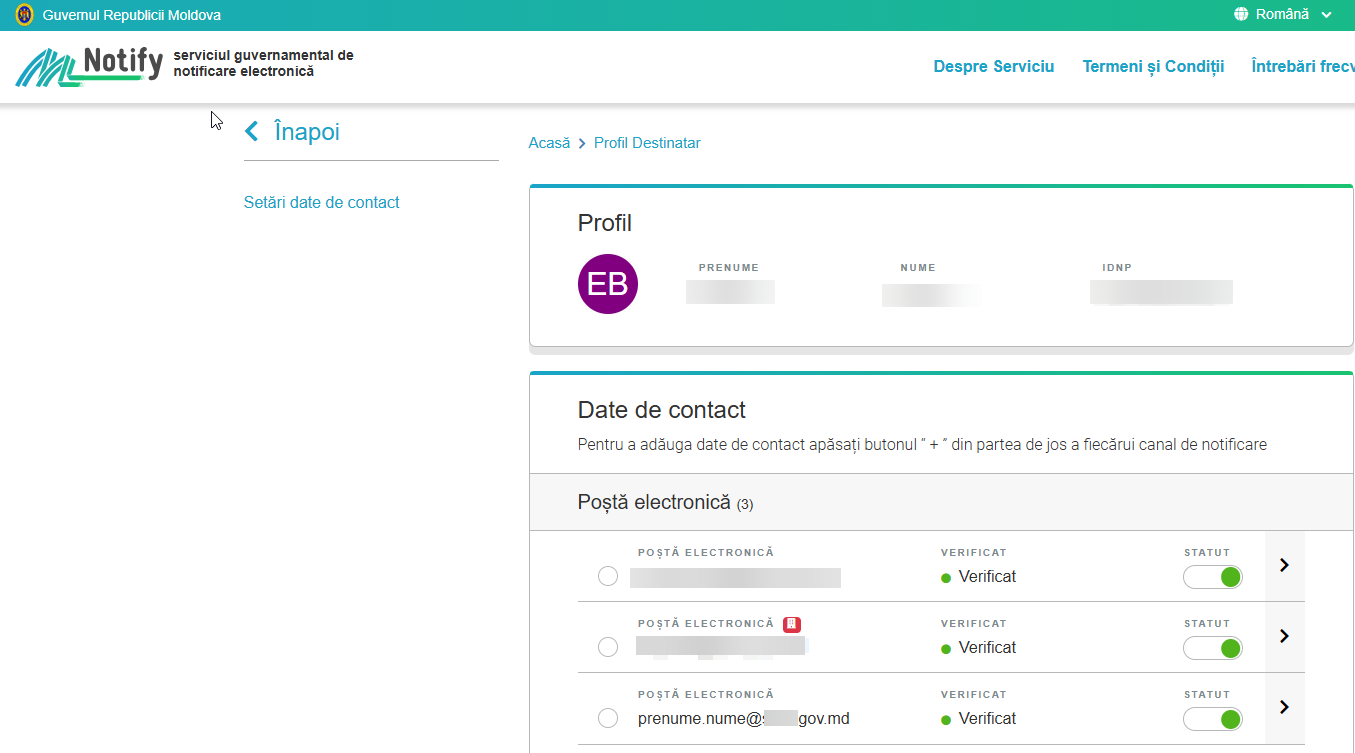1355x753 pixels.
Task: Open the Română language dropdown
Action: (x=1283, y=14)
